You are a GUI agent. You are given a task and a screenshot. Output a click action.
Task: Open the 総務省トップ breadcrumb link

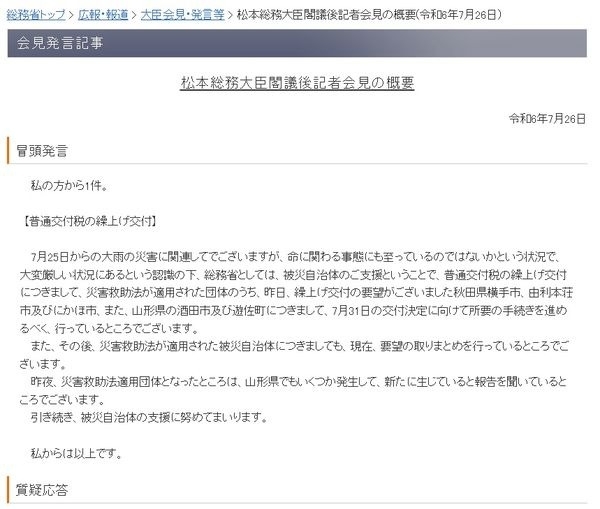click(36, 15)
